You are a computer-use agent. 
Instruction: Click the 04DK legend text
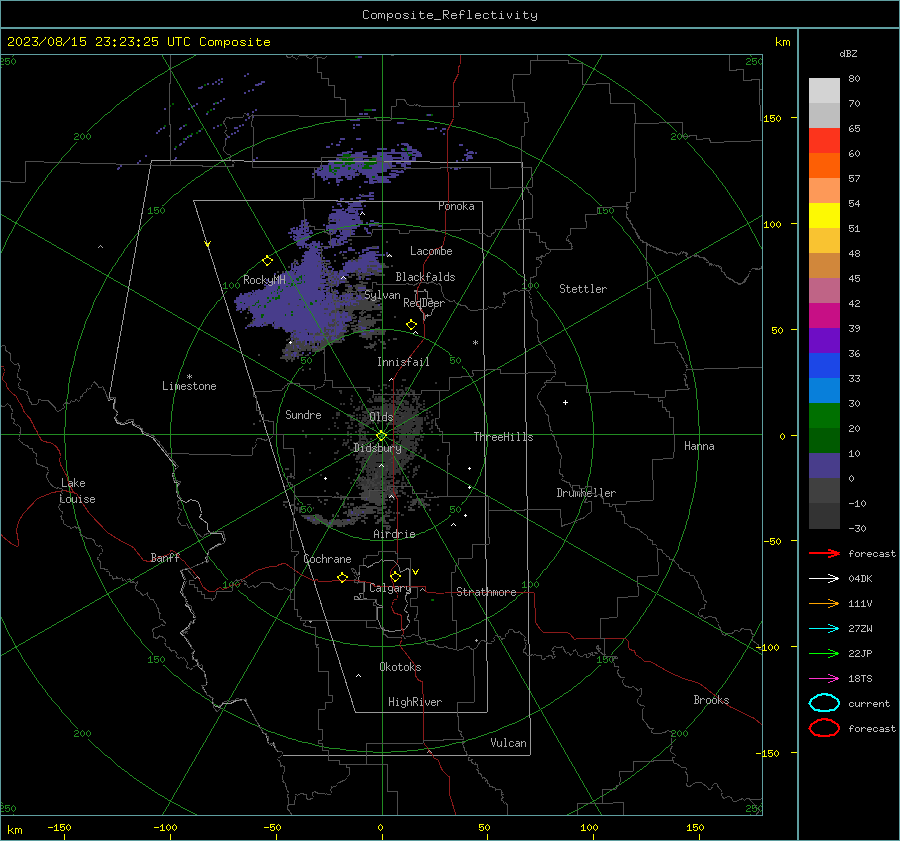click(860, 578)
